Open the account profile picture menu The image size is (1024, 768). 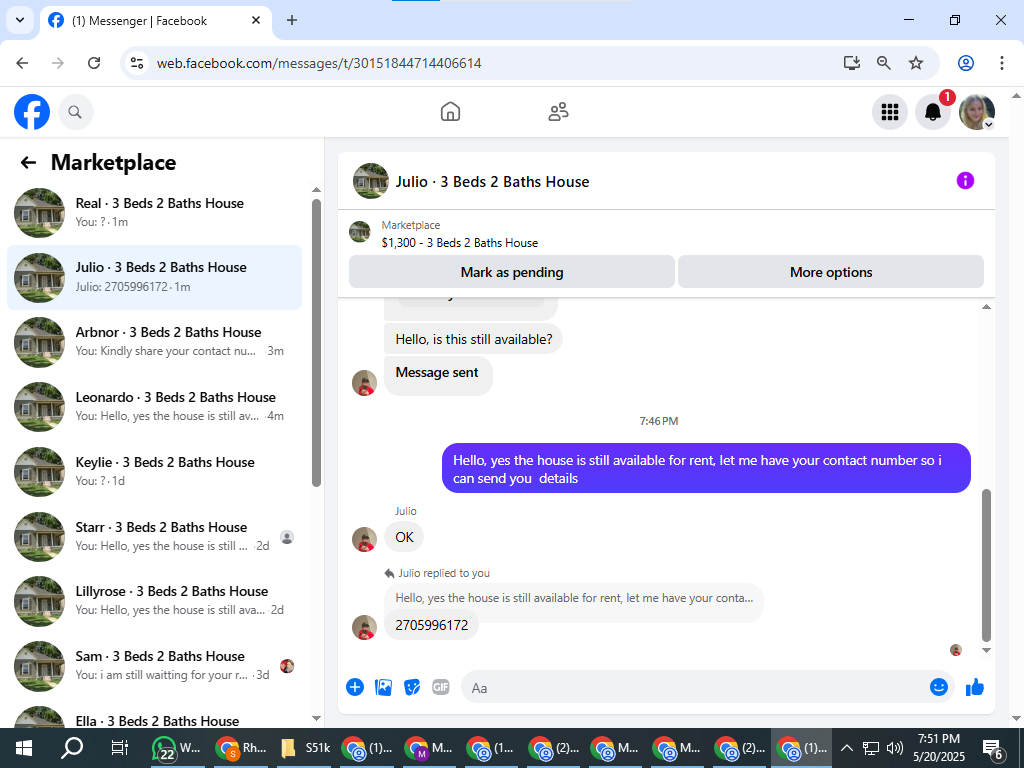pos(976,112)
